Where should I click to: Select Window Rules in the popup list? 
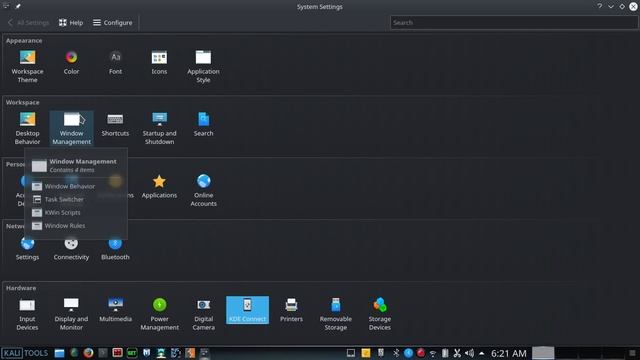tap(59, 225)
